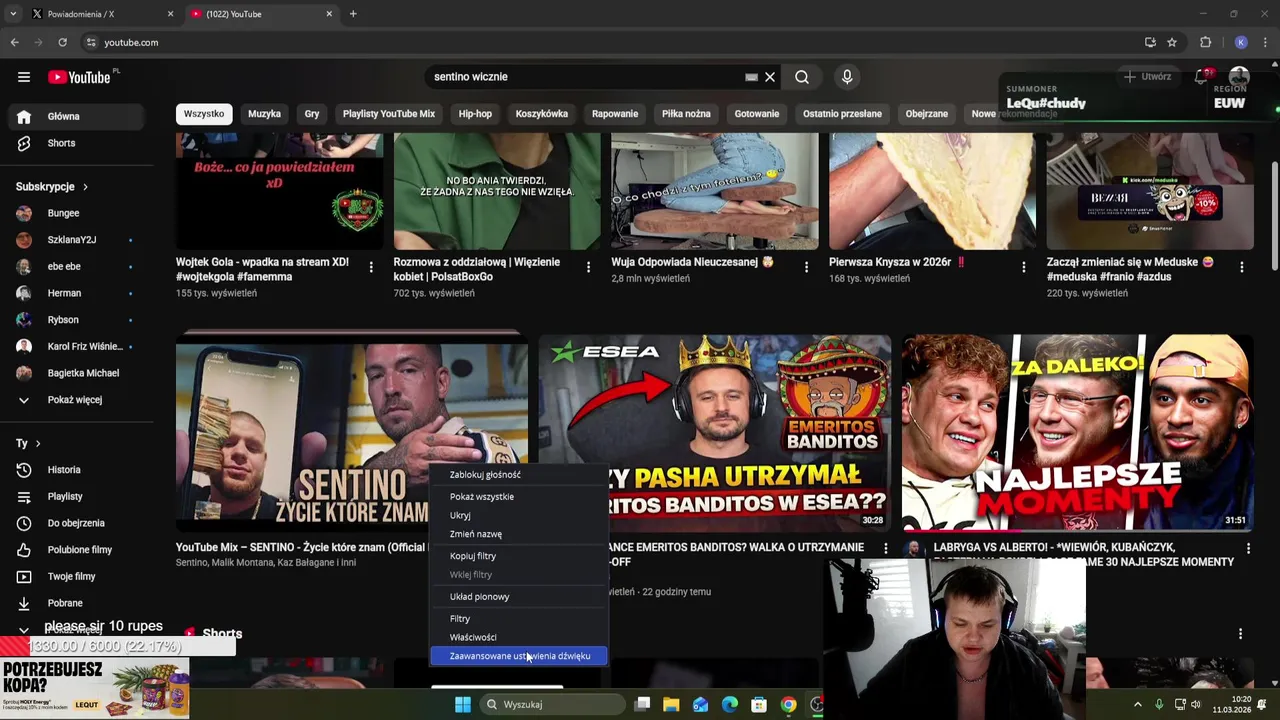
Task: Reload the page in Chrome
Action: (62, 42)
